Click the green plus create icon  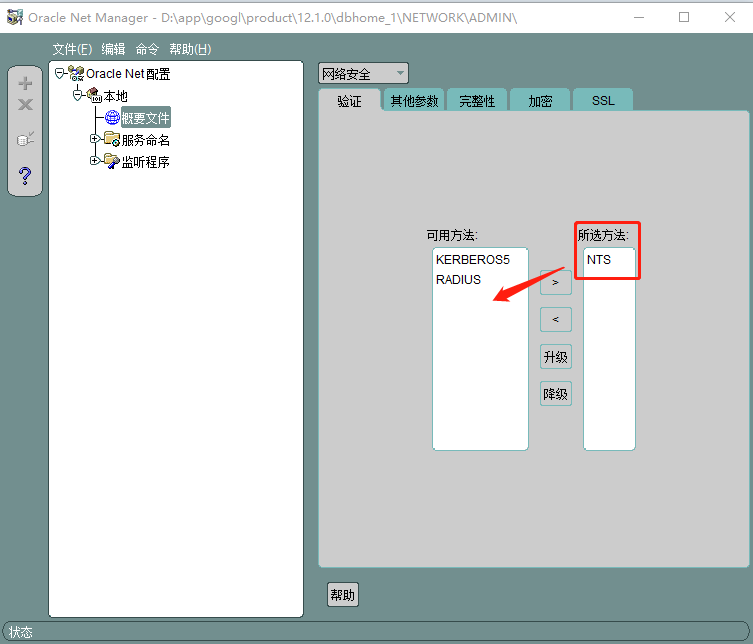pyautogui.click(x=25, y=84)
